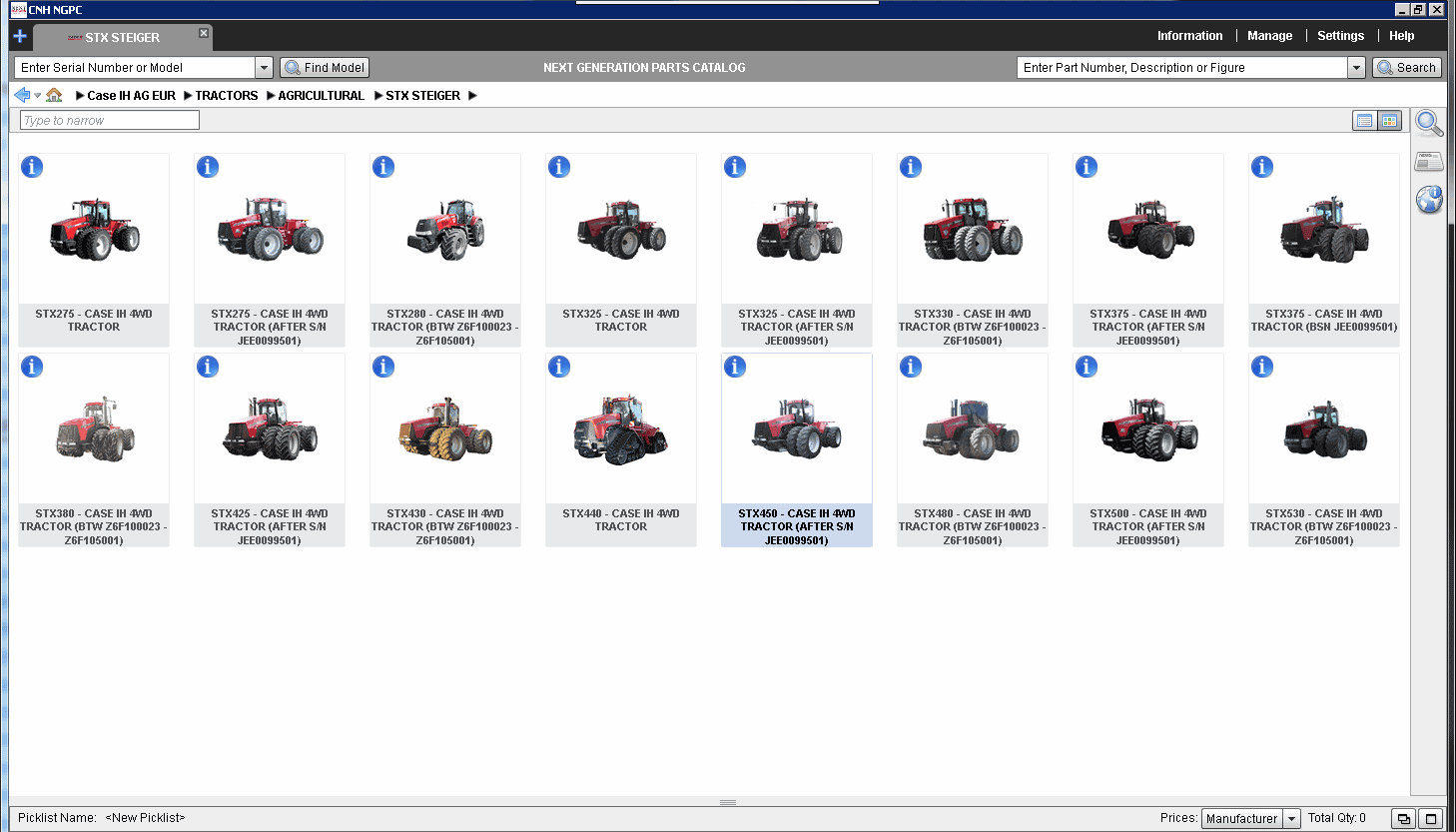Open the news panel icon on right sidebar
1456x832 pixels.
click(x=1428, y=160)
